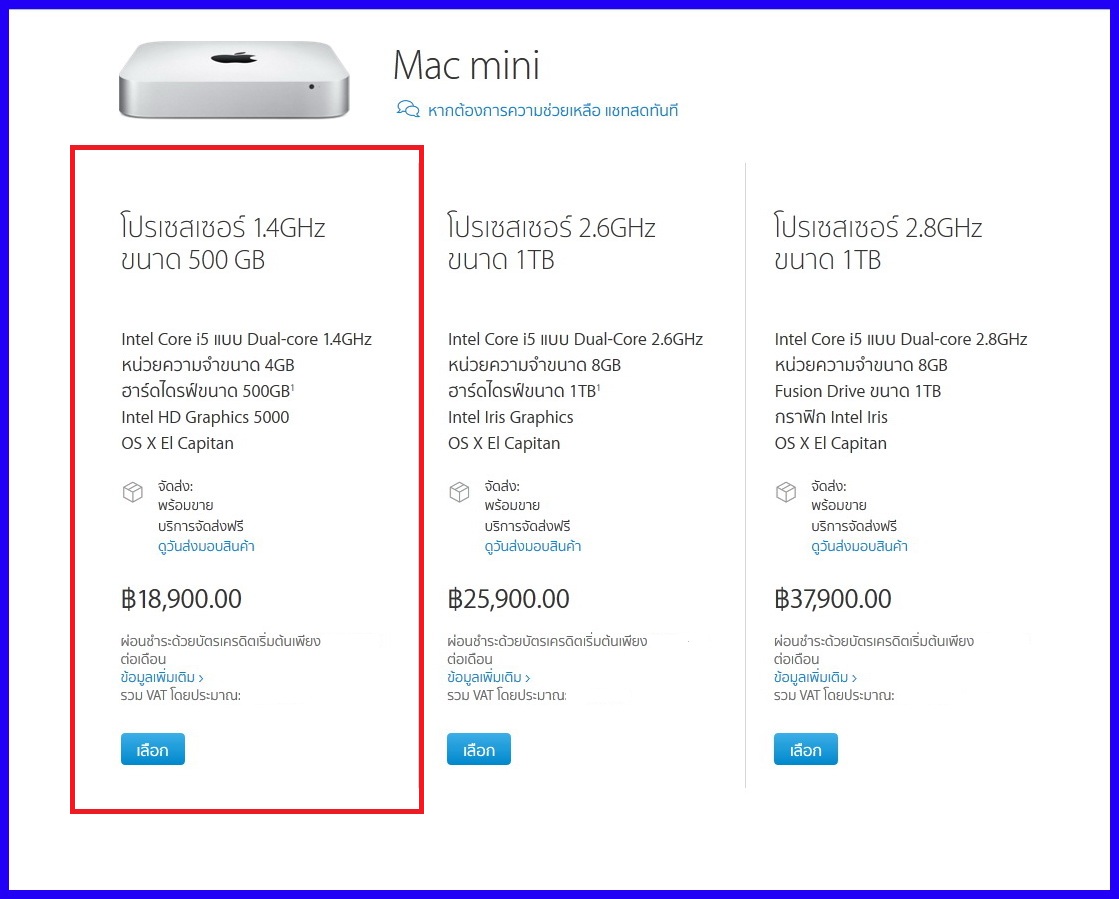The width and height of the screenshot is (1119, 899).
Task: Click the shipping box icon for 1.4GHz model
Action: [x=133, y=492]
